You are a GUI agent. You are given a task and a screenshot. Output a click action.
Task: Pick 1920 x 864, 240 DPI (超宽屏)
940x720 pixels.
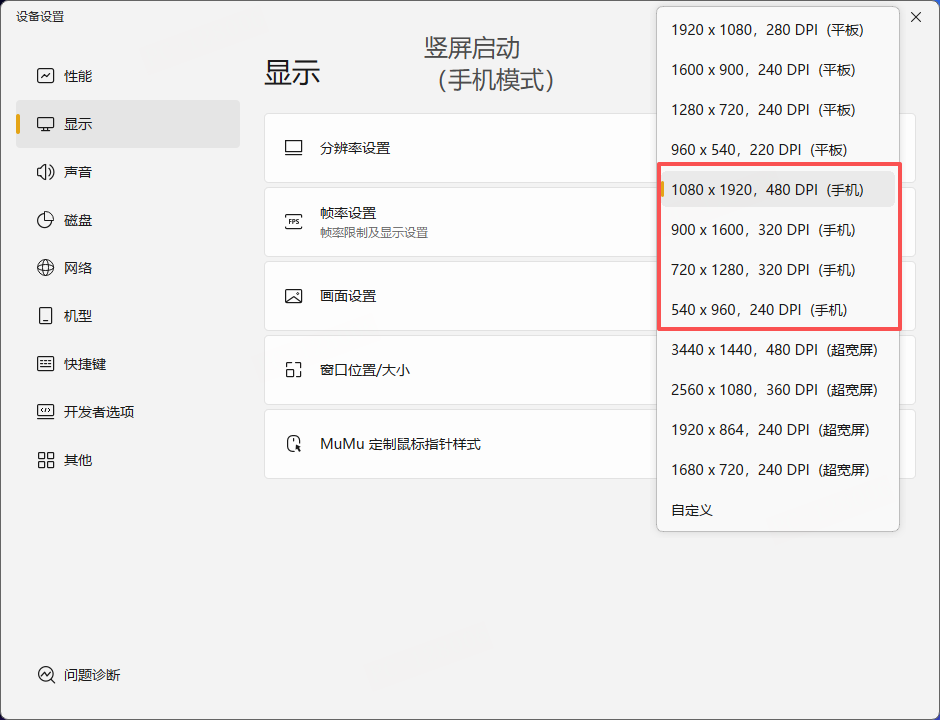(778, 430)
